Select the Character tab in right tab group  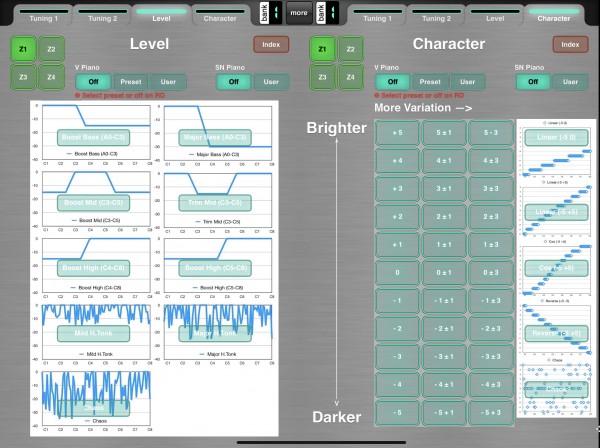(554, 16)
